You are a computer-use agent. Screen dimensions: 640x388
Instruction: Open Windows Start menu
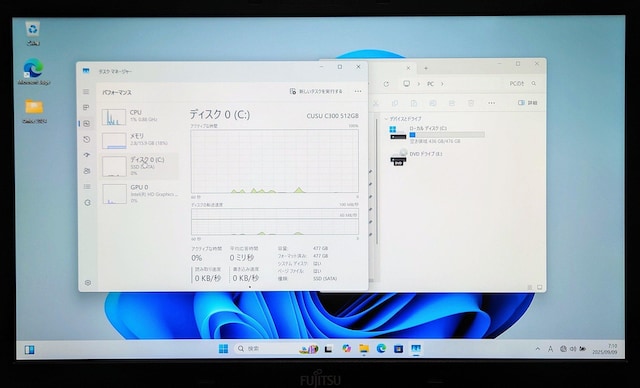(223, 349)
